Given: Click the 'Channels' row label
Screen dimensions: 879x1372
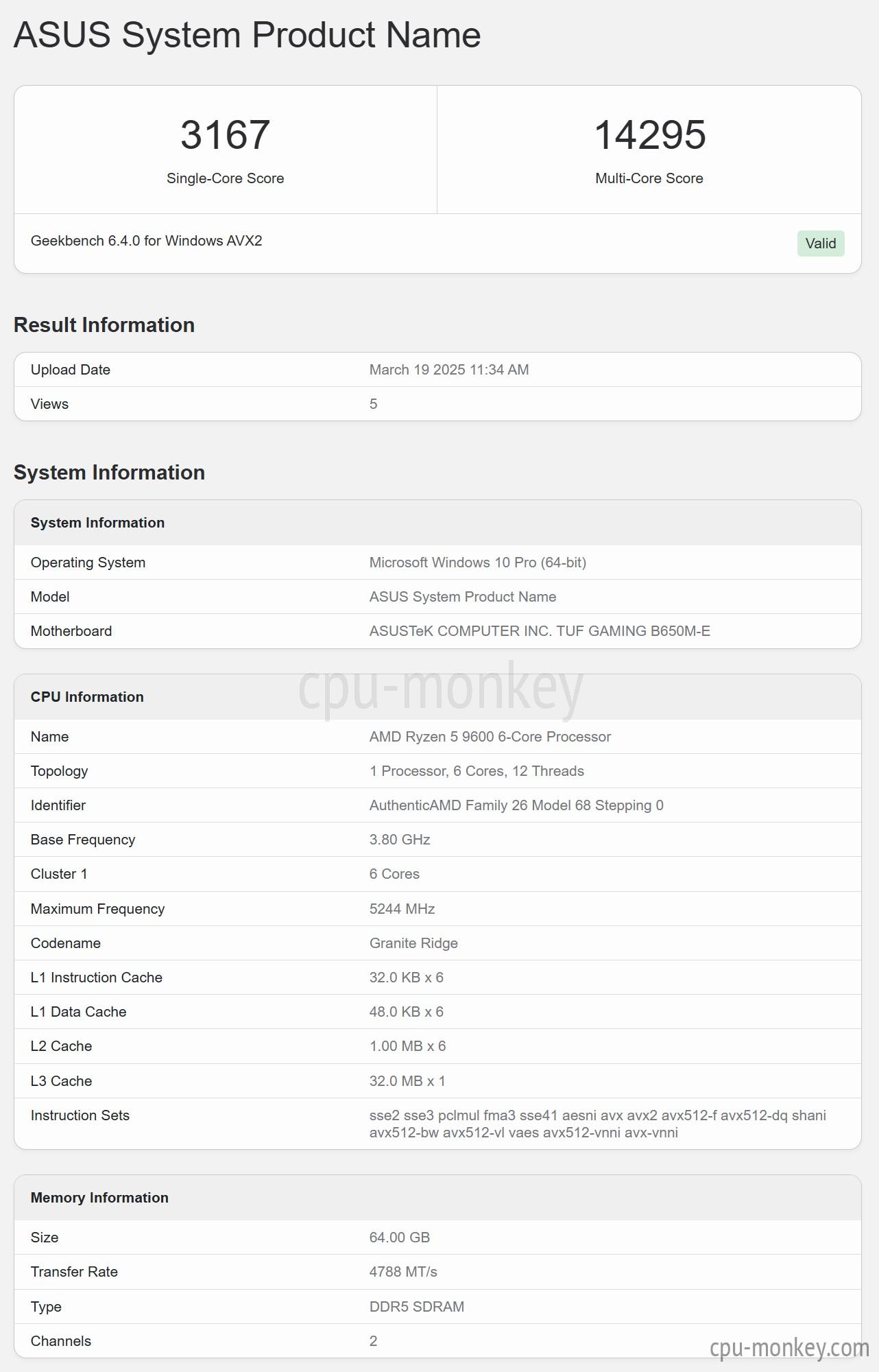Looking at the screenshot, I should (61, 1341).
